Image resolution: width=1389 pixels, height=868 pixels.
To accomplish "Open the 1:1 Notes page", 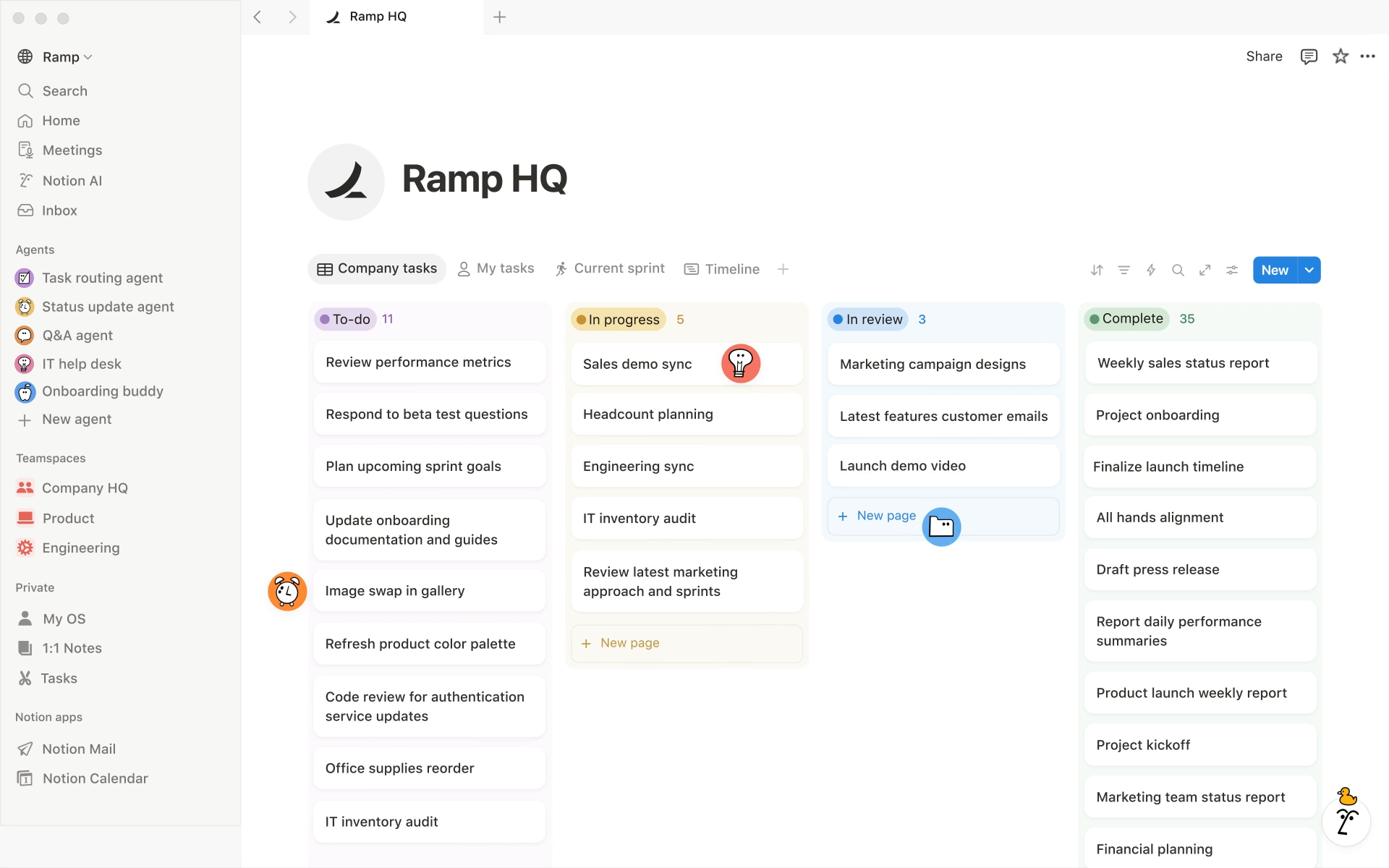I will (60, 649).
